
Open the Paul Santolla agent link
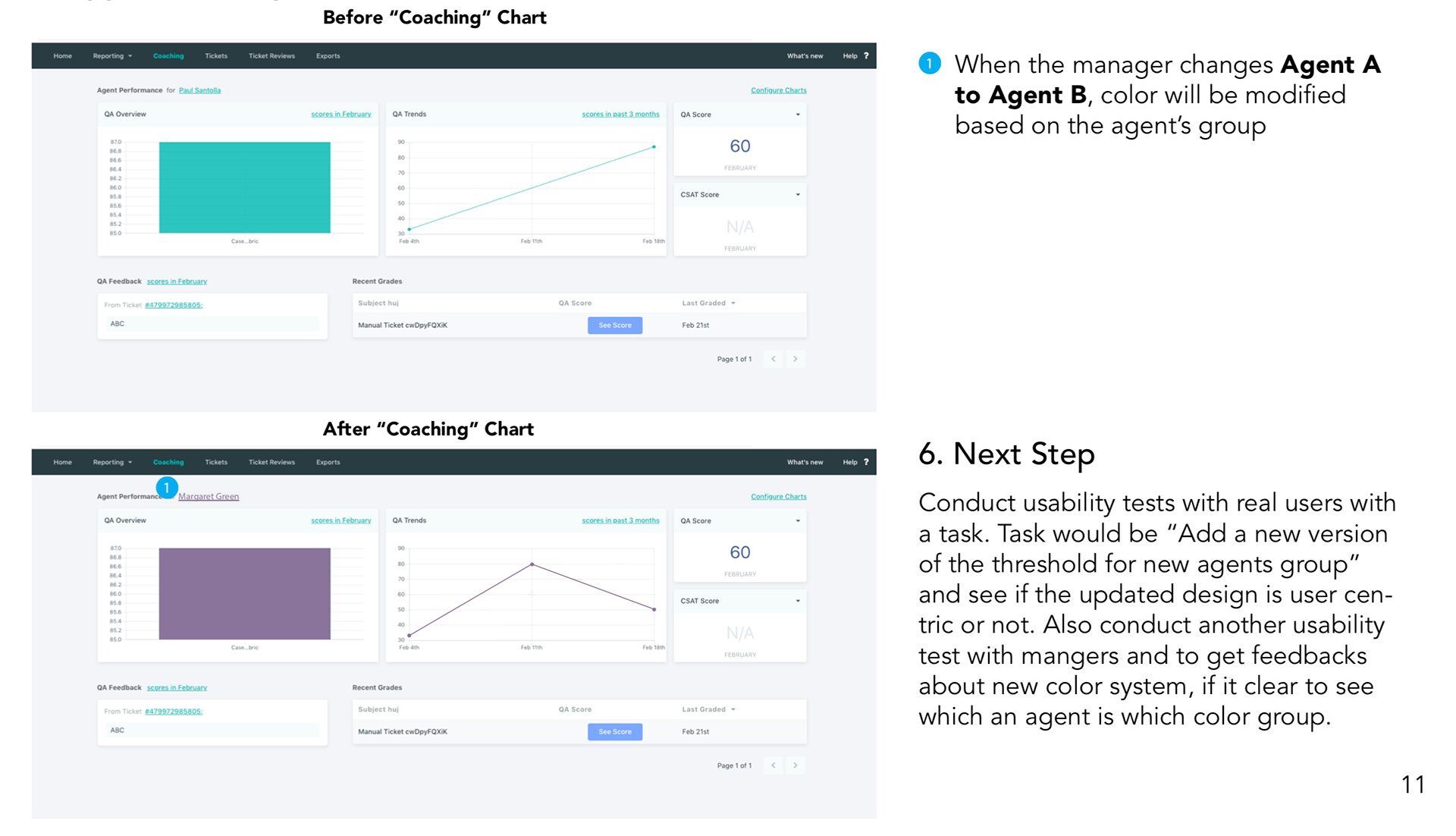coord(199,90)
